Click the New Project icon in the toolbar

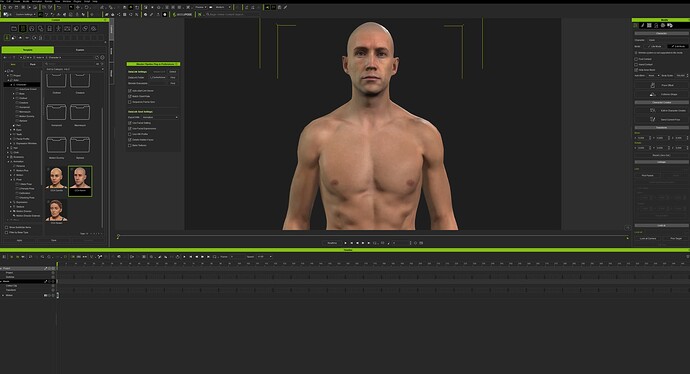4,7
